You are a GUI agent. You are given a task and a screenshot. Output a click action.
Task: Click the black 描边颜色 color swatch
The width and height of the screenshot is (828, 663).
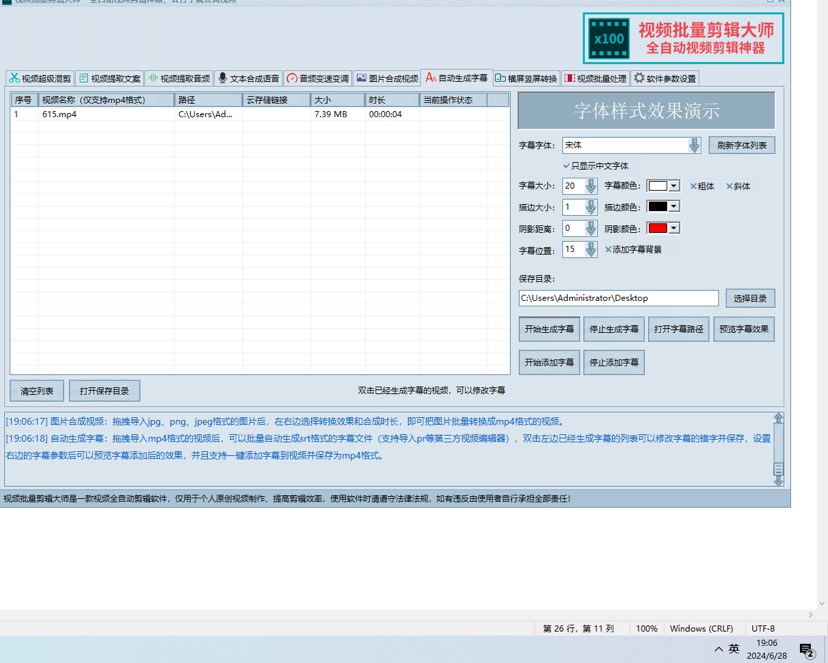(657, 207)
